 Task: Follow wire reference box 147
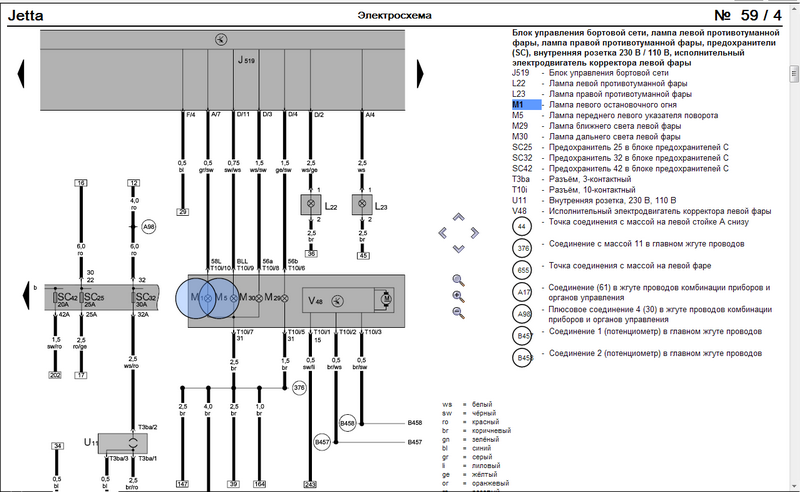tap(182, 484)
